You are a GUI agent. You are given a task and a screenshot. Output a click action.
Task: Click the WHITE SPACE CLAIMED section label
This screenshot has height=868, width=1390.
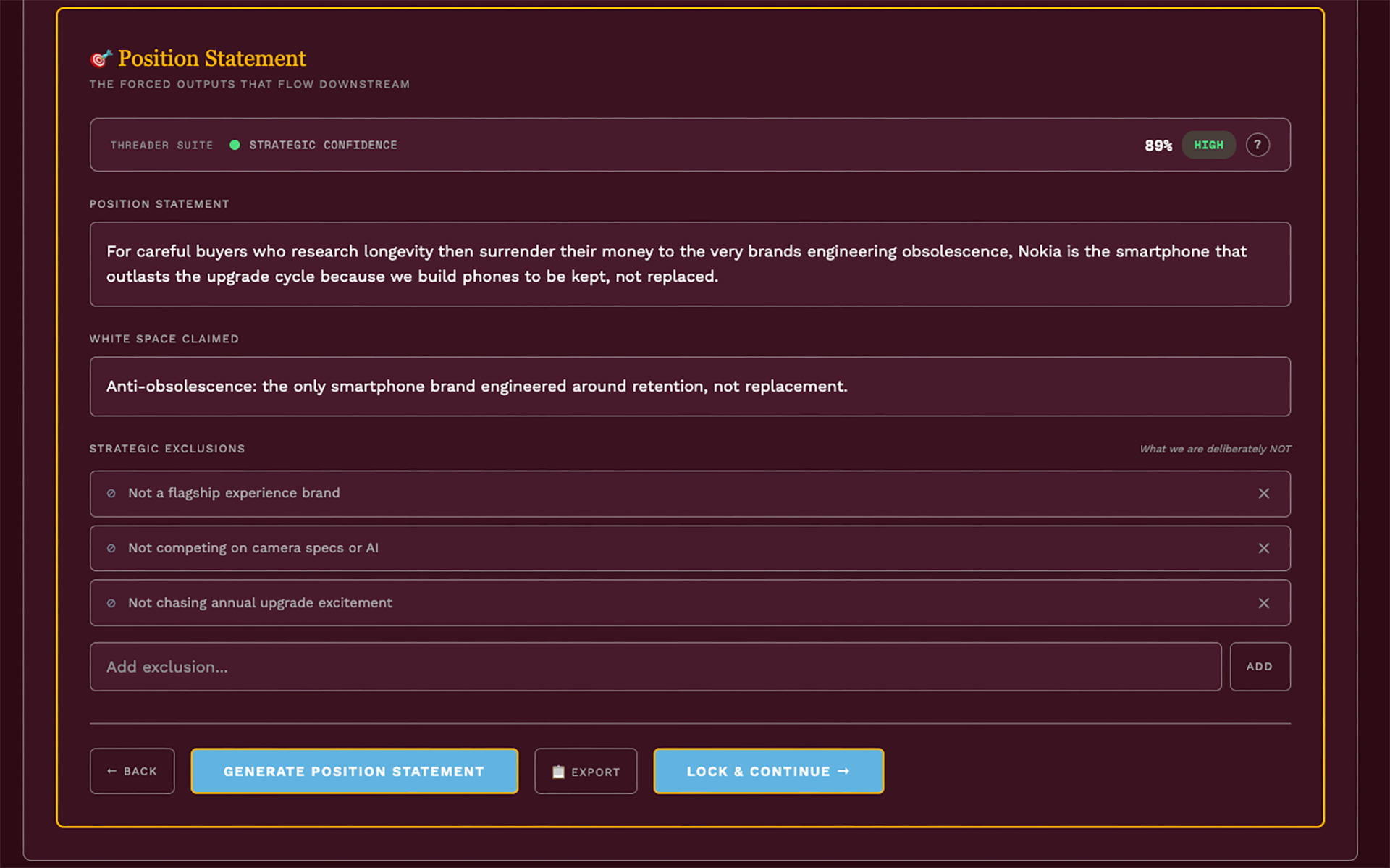[164, 339]
